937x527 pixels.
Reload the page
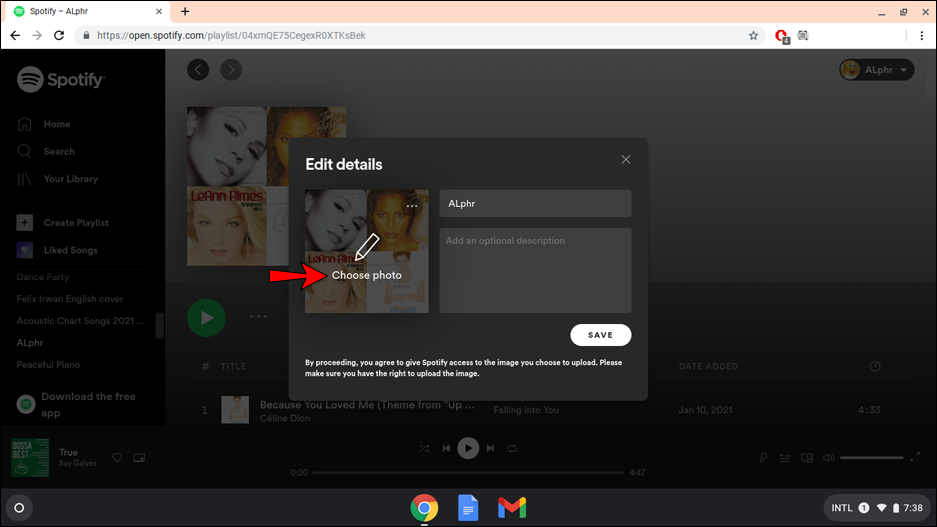(x=59, y=35)
